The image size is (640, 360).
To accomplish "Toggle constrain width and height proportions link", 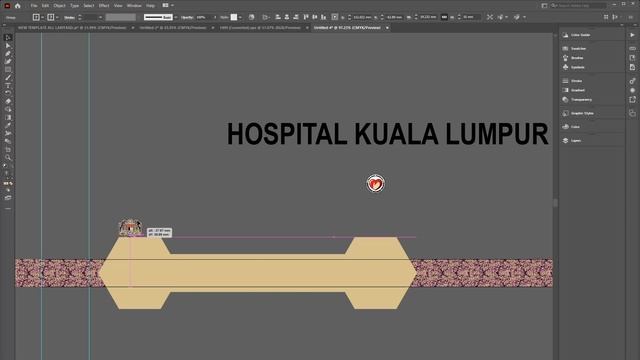I will point(444,17).
